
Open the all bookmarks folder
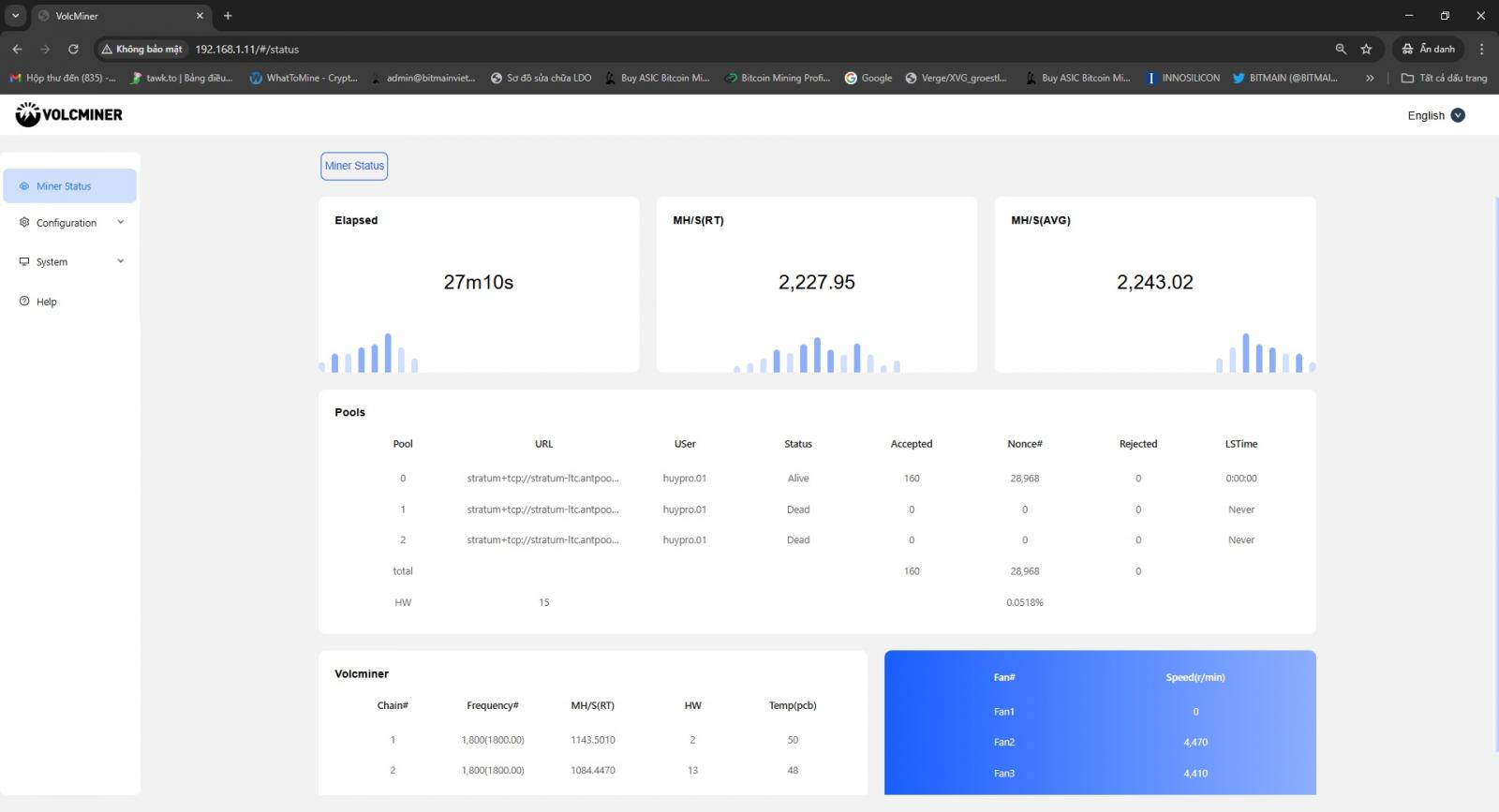pos(1444,78)
